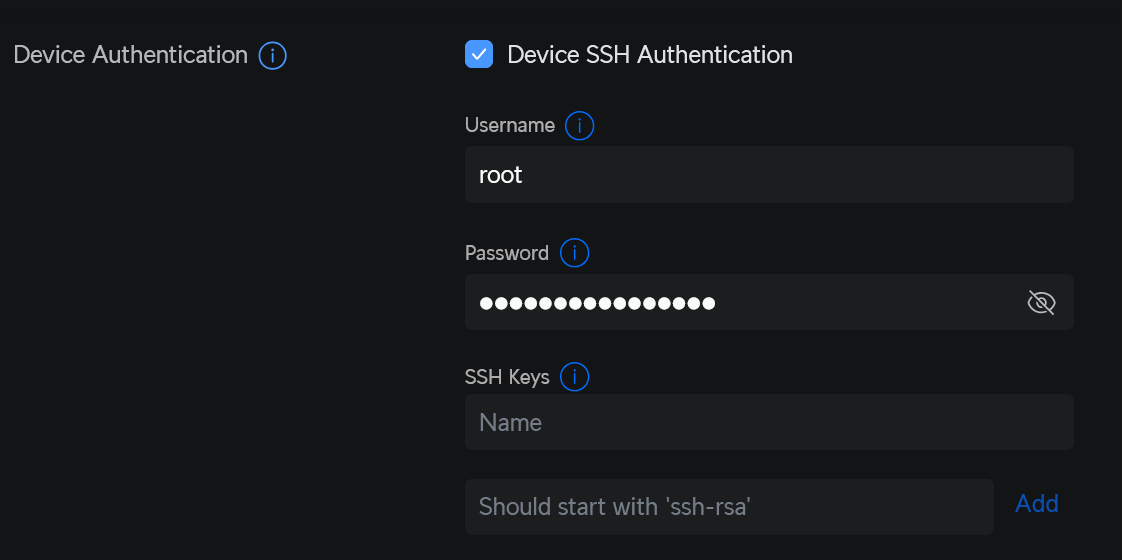The image size is (1122, 560).
Task: Click into the Password input field
Action: click(740, 302)
